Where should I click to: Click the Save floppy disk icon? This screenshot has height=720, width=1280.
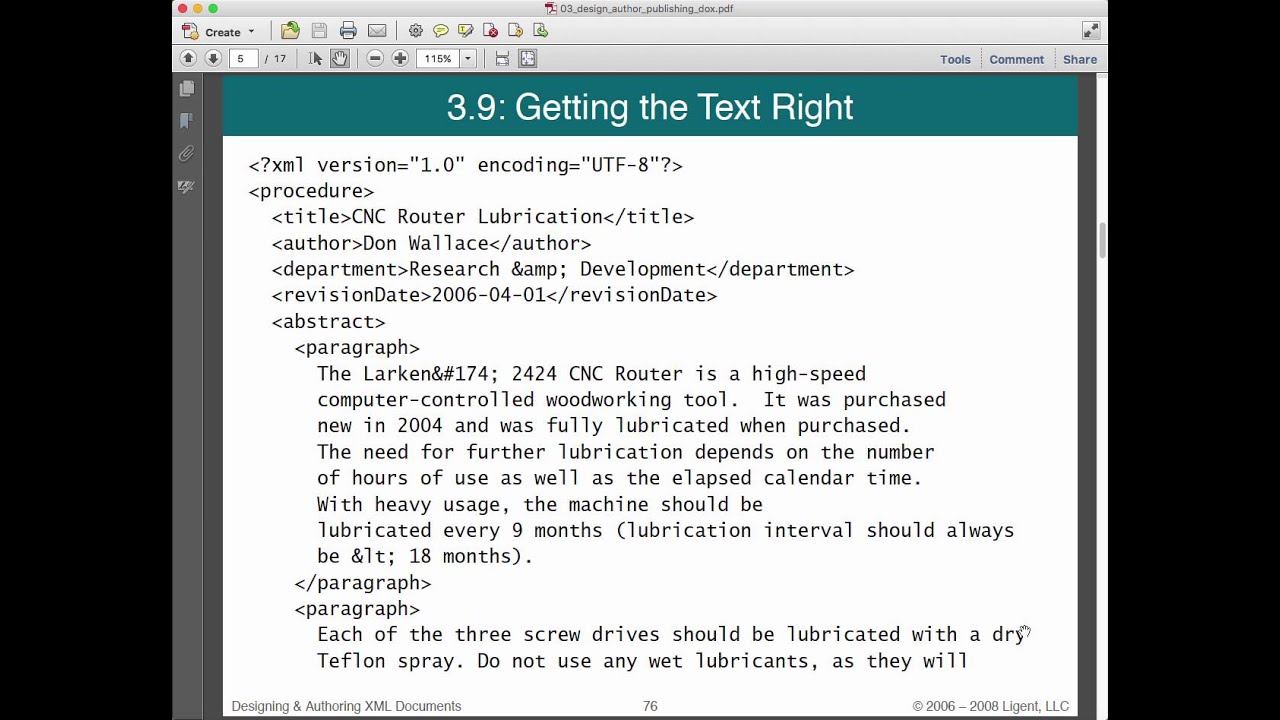pyautogui.click(x=319, y=31)
